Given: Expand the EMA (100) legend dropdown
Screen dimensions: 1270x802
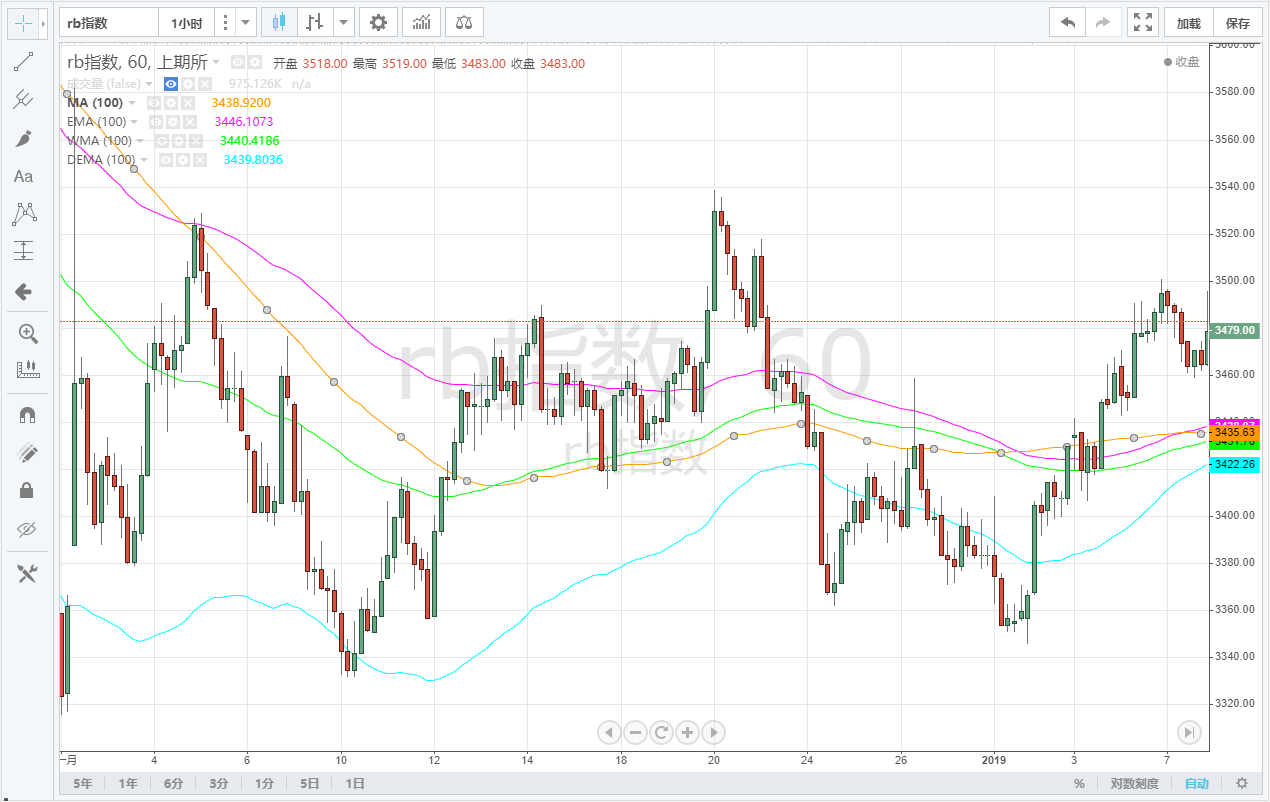Looking at the screenshot, I should [136, 122].
